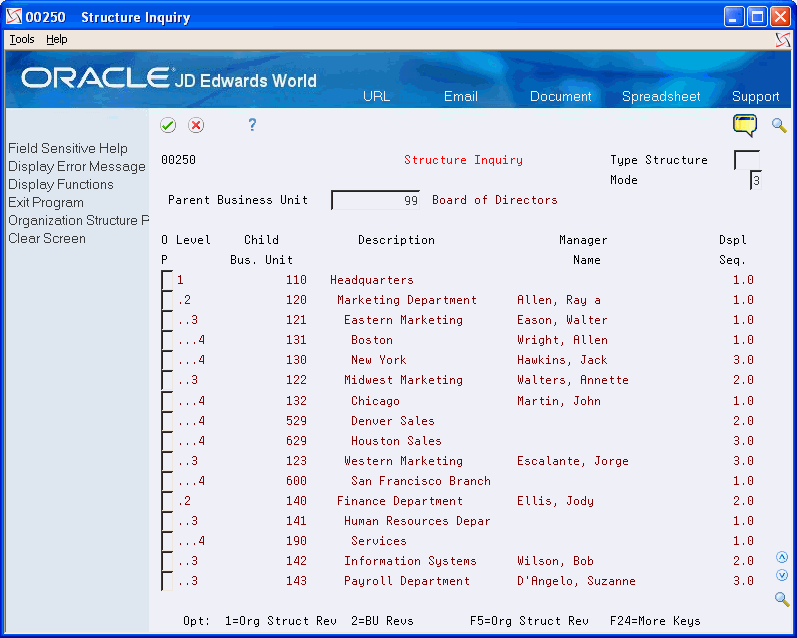Click manager name Ellis, Jody
The width and height of the screenshot is (797, 638).
(x=555, y=501)
